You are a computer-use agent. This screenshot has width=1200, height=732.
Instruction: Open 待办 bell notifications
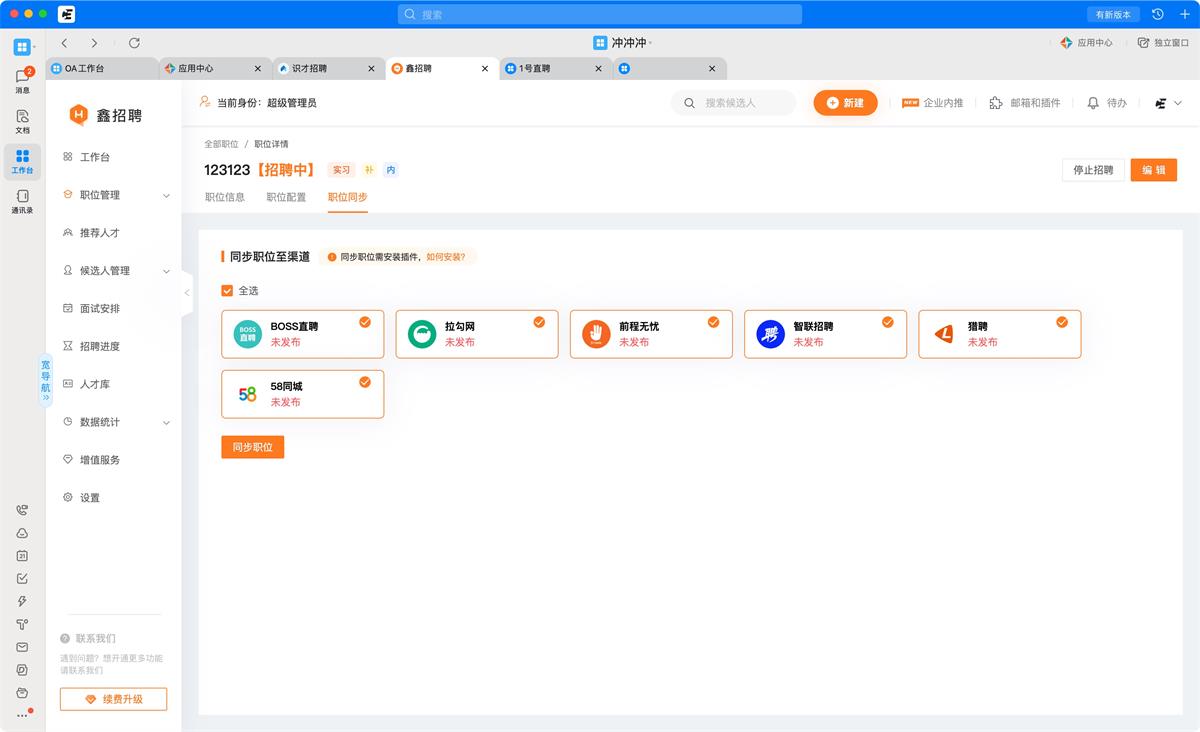[x=1107, y=103]
